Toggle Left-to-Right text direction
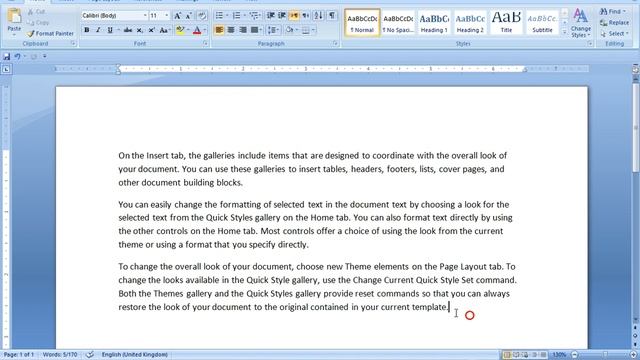 294,16
